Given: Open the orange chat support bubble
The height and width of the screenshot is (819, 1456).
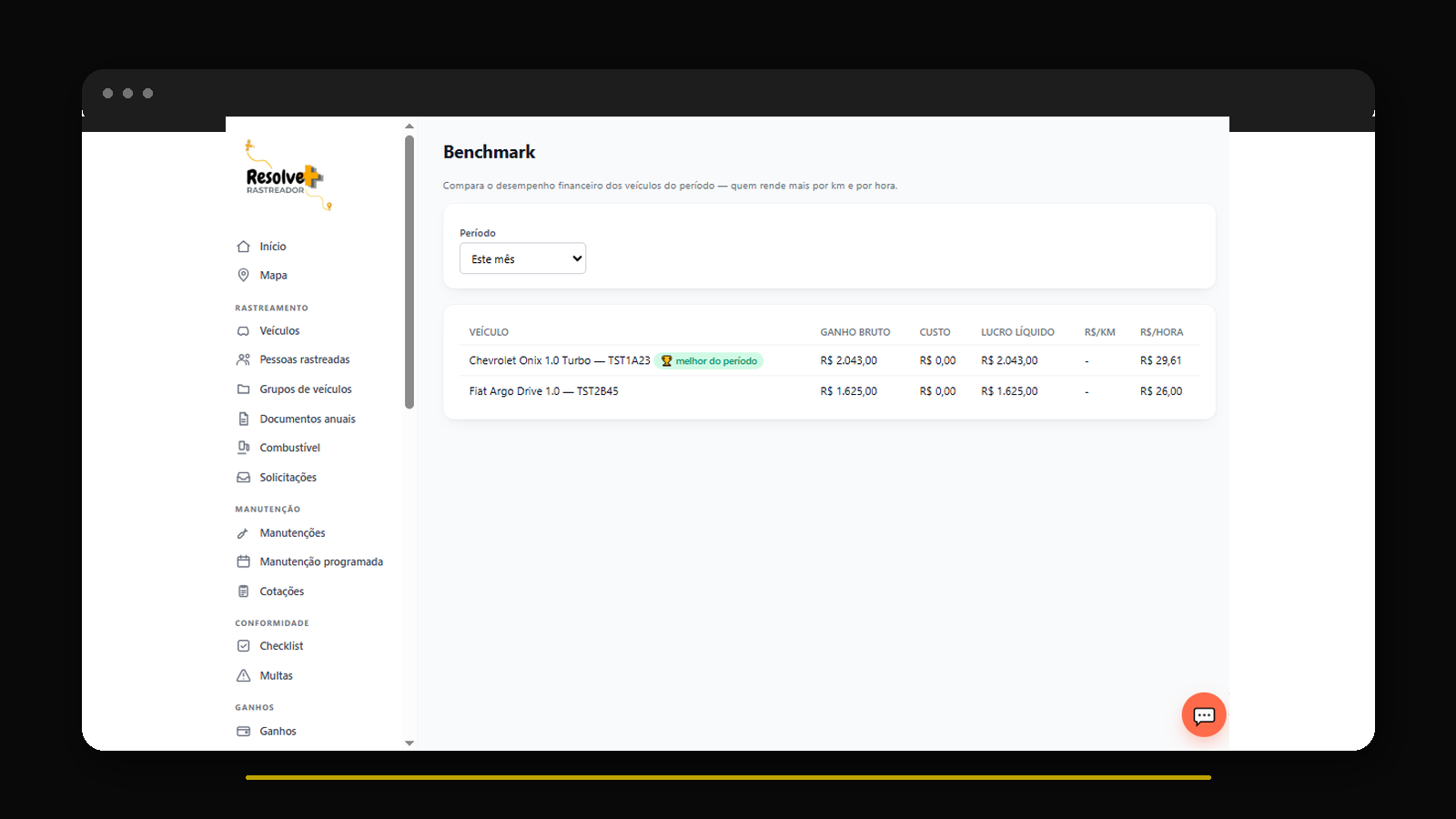Looking at the screenshot, I should [1204, 715].
